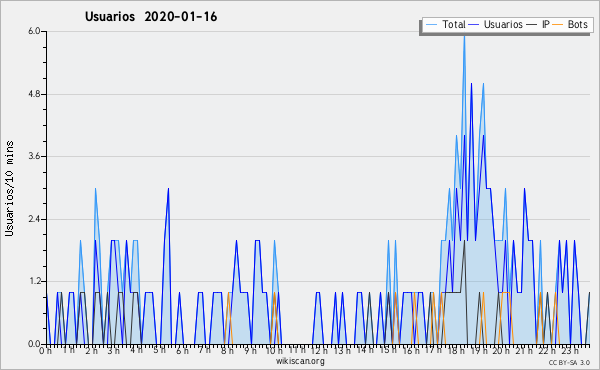This screenshot has width=600, height=370.
Task: Click the light blue Total legend line
Action: click(431, 25)
